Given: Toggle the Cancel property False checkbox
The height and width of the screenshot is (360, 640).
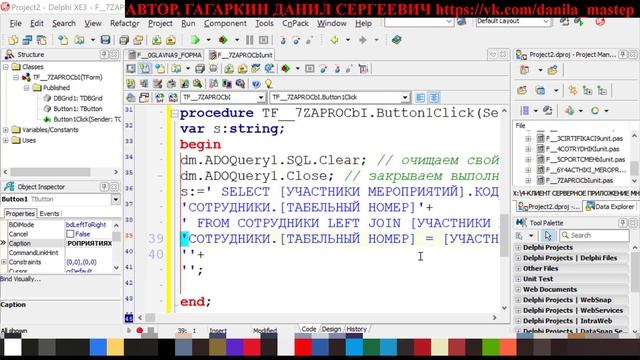Looking at the screenshot, I should click(70, 234).
